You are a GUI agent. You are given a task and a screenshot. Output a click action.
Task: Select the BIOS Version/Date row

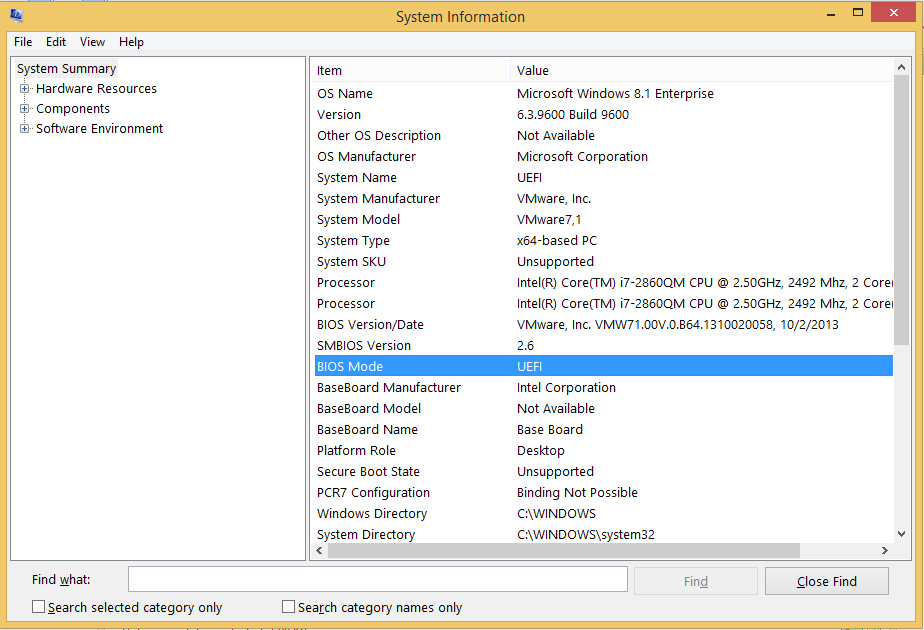pos(604,325)
